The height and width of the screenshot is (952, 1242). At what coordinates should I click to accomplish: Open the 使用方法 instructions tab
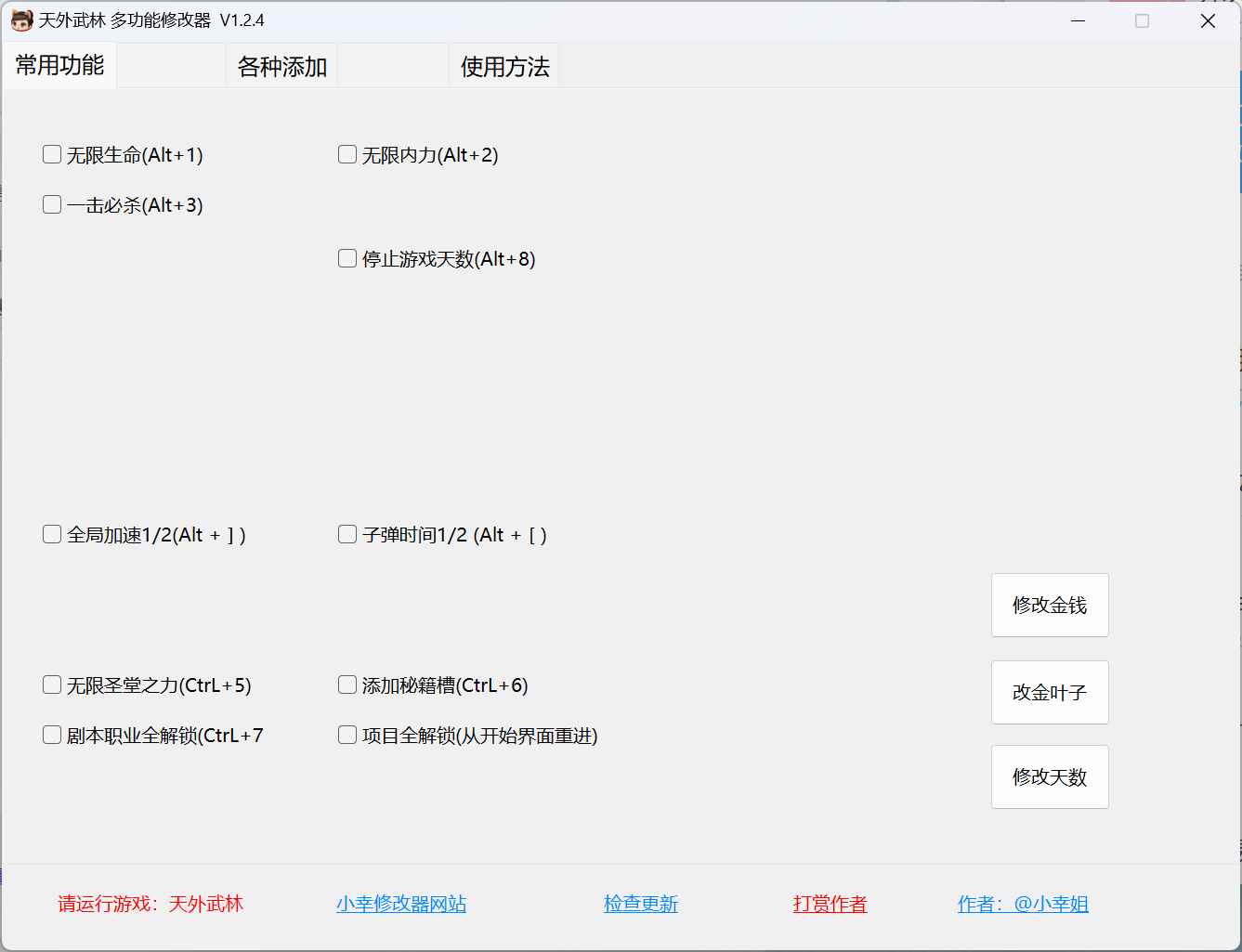(503, 65)
